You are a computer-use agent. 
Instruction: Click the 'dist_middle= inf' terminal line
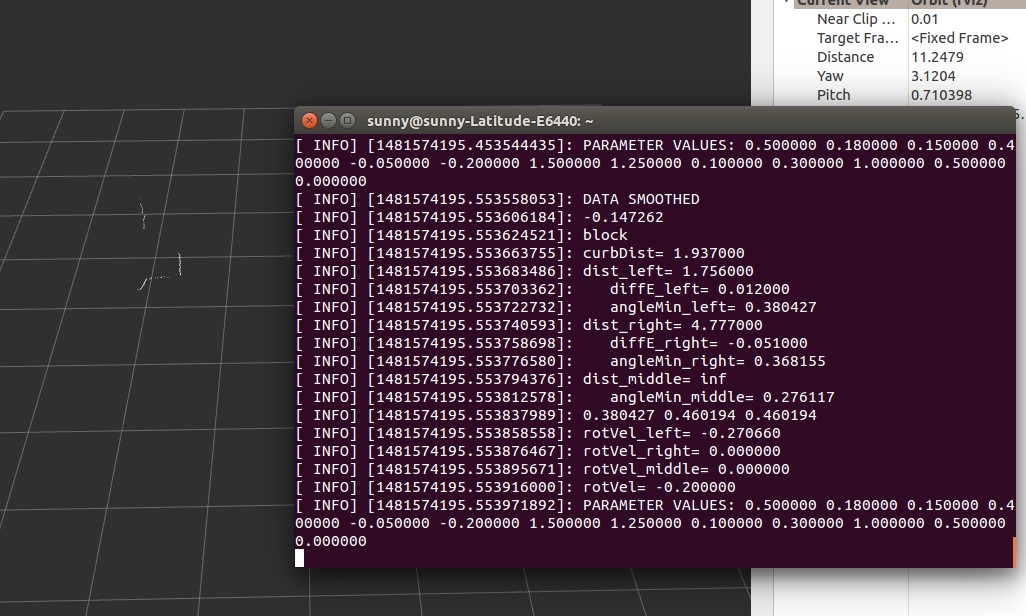click(x=654, y=379)
